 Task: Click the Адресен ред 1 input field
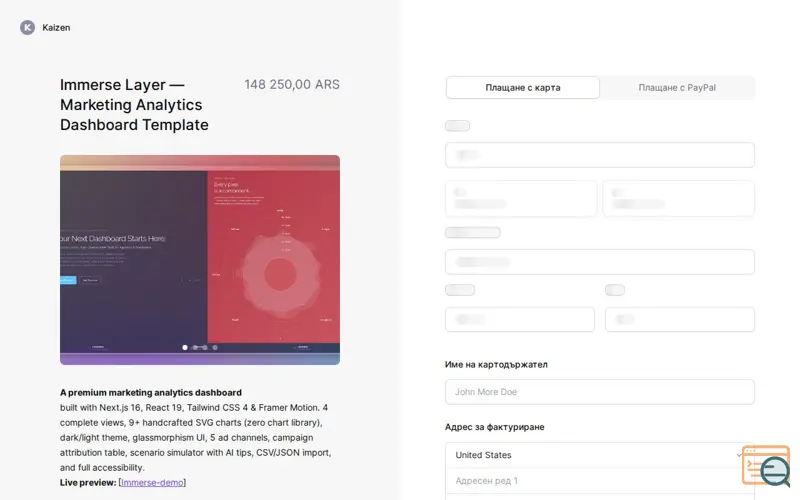599,481
